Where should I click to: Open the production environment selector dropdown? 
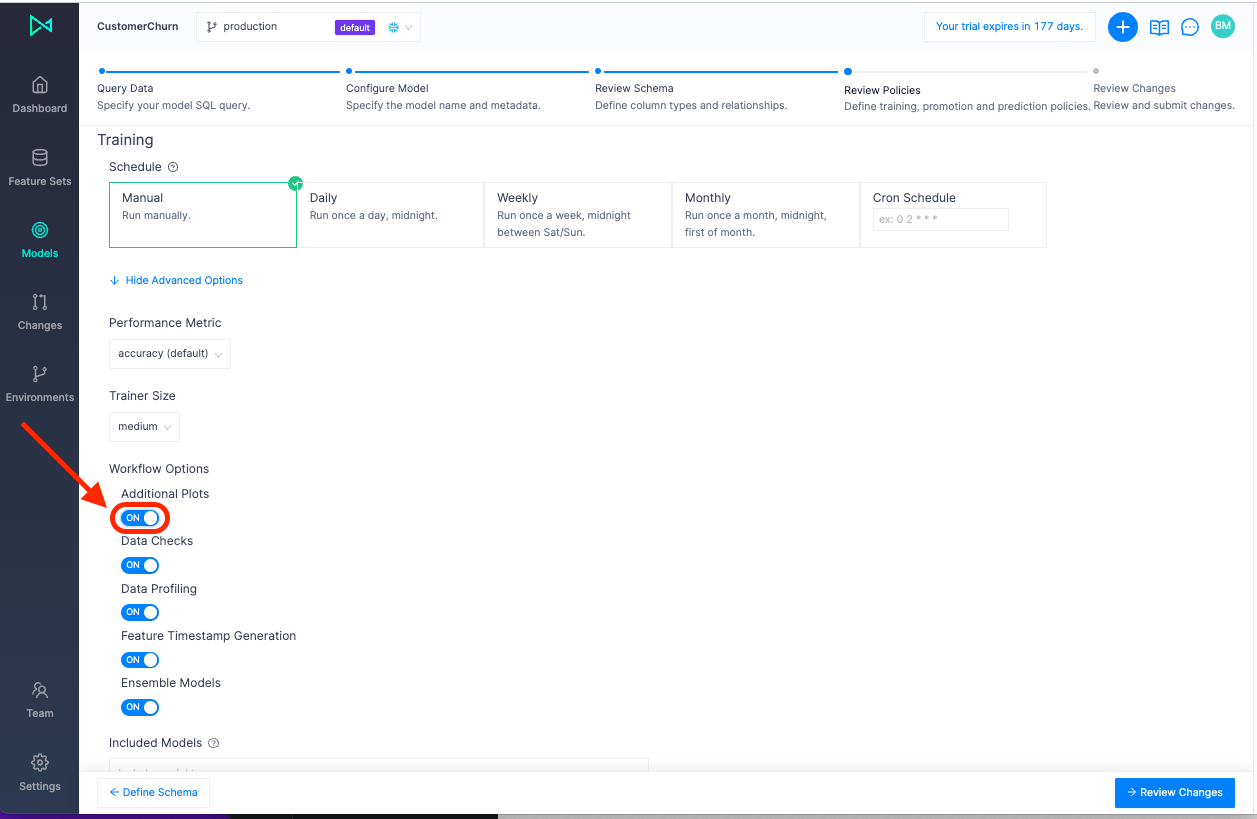pos(308,27)
